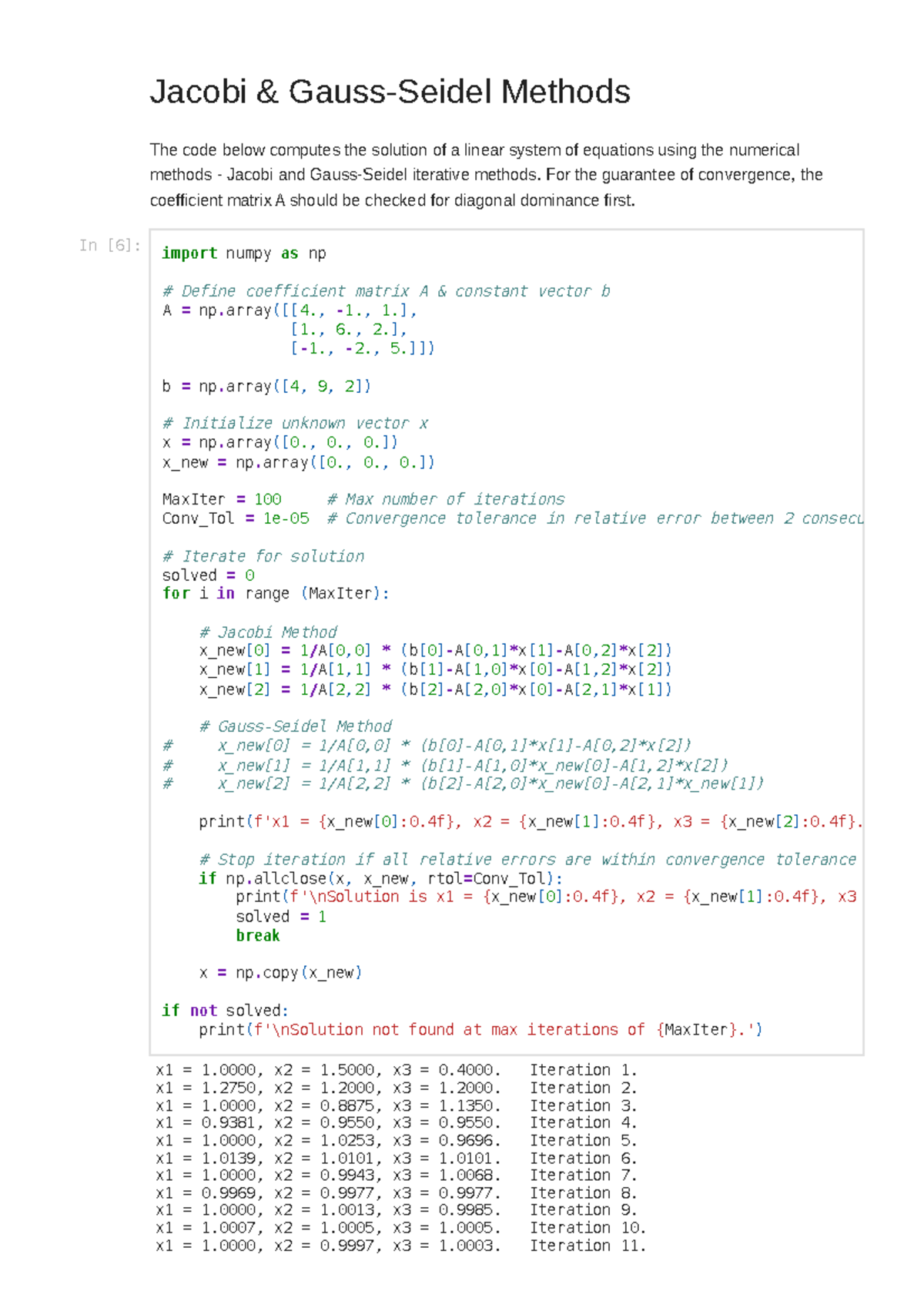Click the Iteration 1 output row
This screenshot has height=1308, width=924.
396,1070
